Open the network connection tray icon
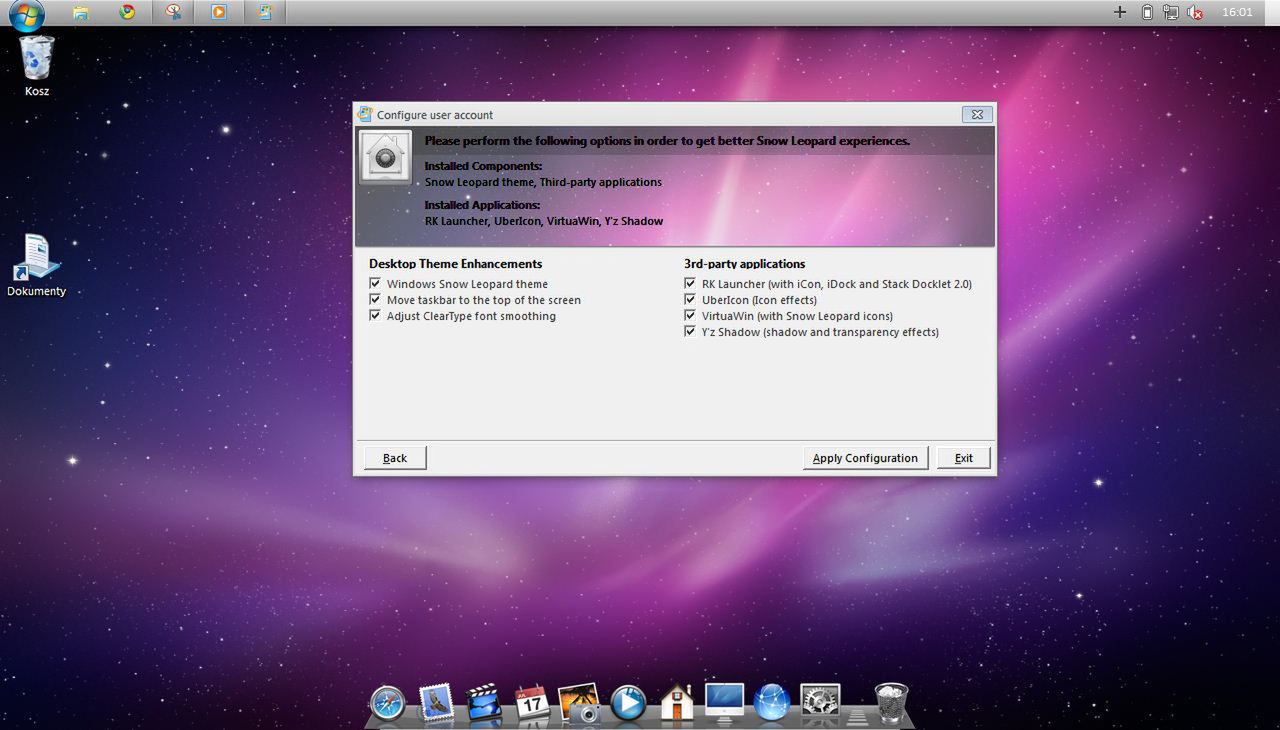 point(1170,12)
